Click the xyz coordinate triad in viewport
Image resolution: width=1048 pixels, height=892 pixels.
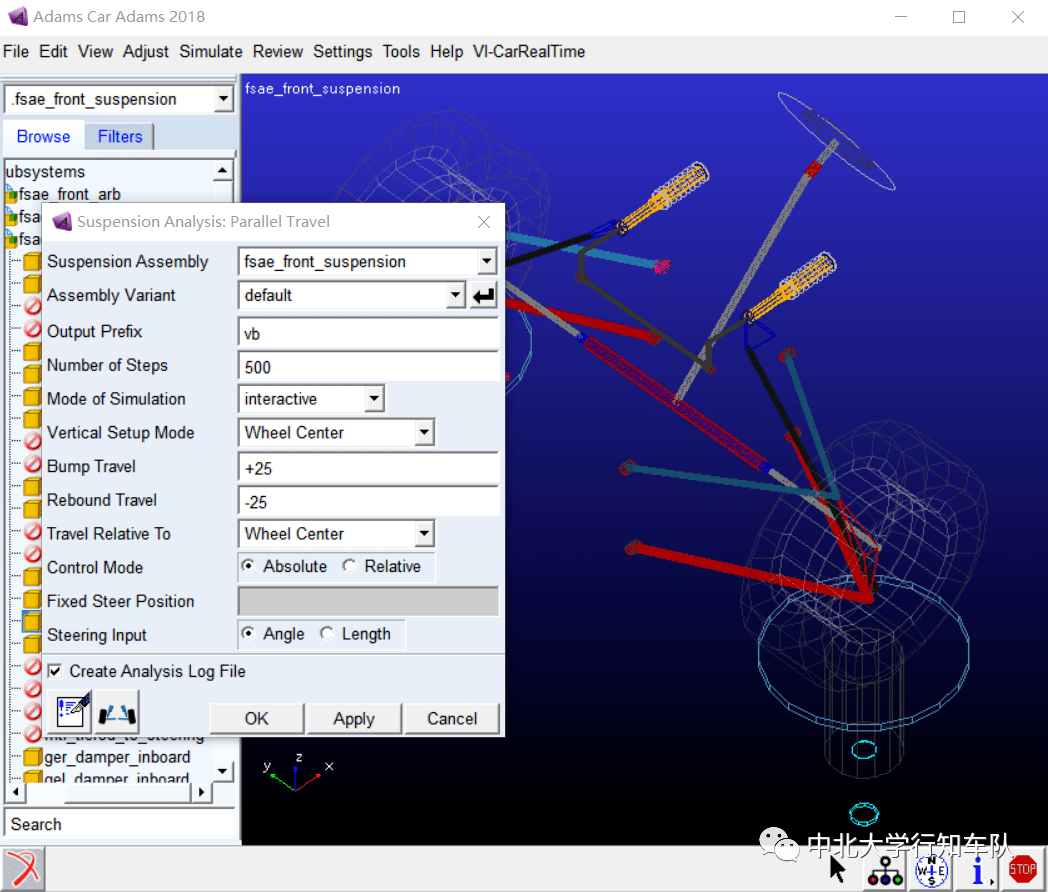[x=297, y=772]
